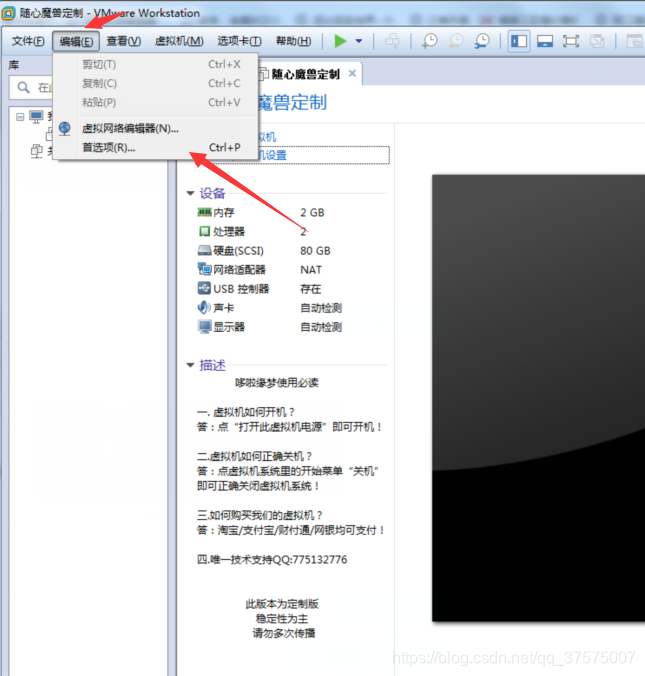The image size is (645, 676).
Task: Open the power options dropdown arrow
Action: click(x=359, y=41)
